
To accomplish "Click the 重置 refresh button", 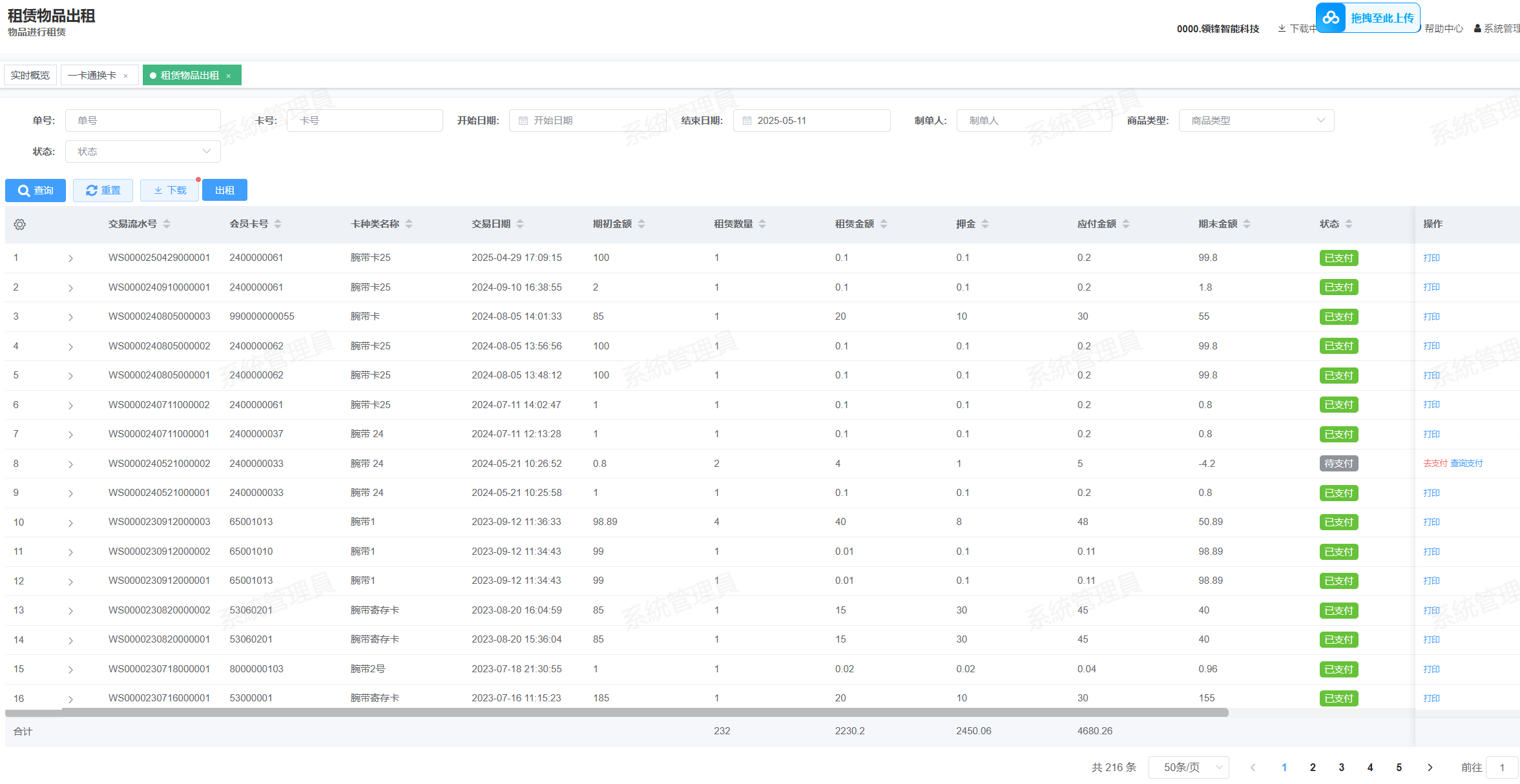I will pos(103,191).
